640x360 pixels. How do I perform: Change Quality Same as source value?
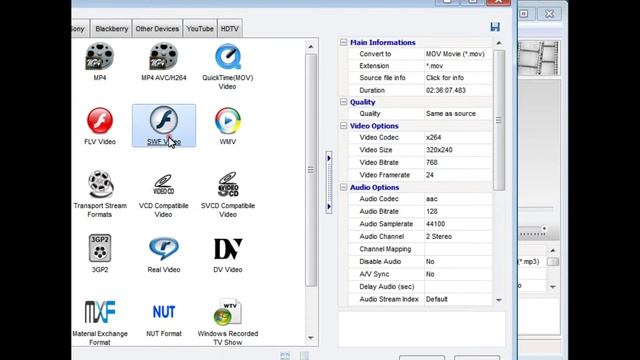[x=458, y=113]
